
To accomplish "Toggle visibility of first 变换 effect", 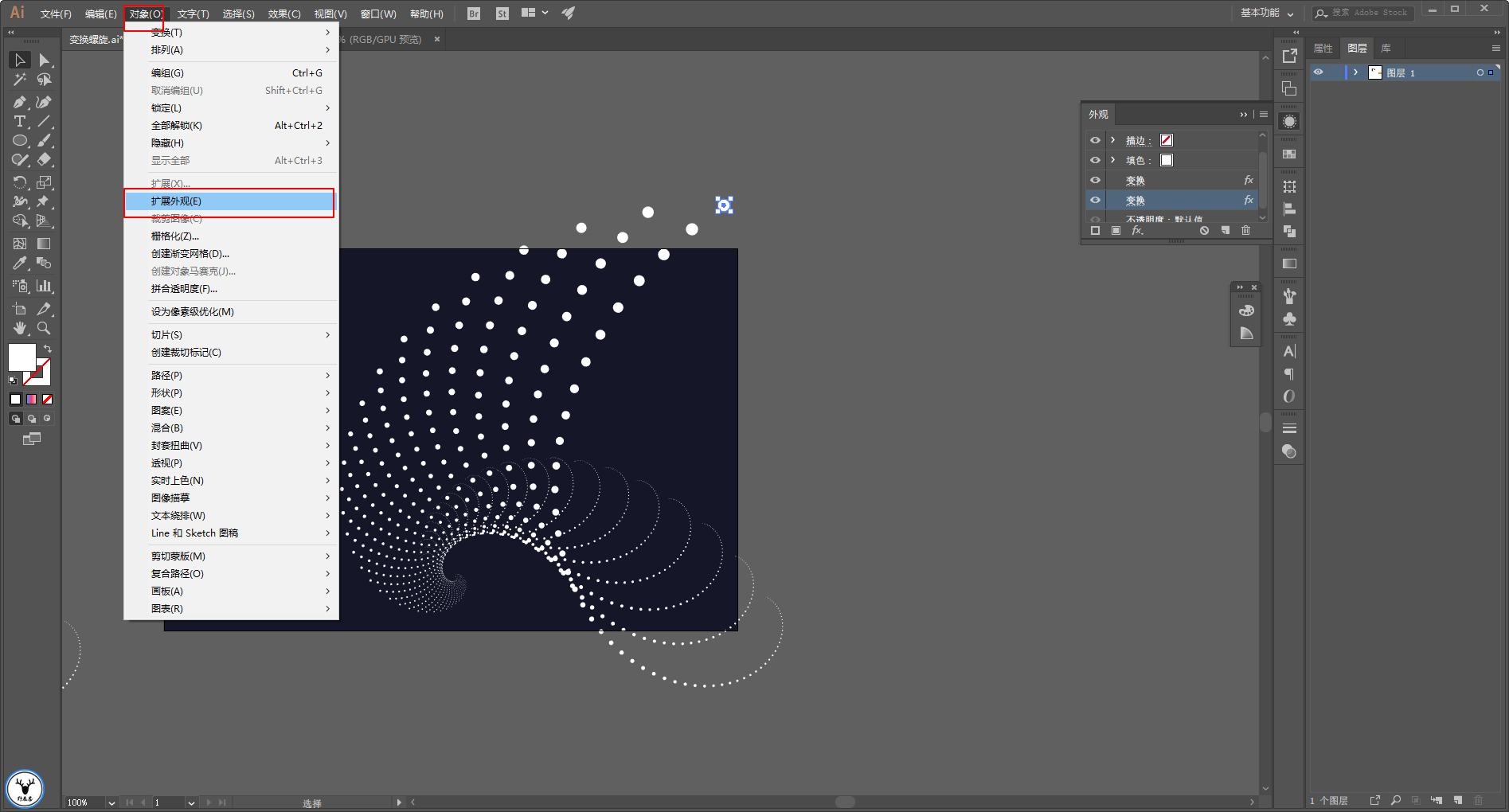I will [1095, 180].
